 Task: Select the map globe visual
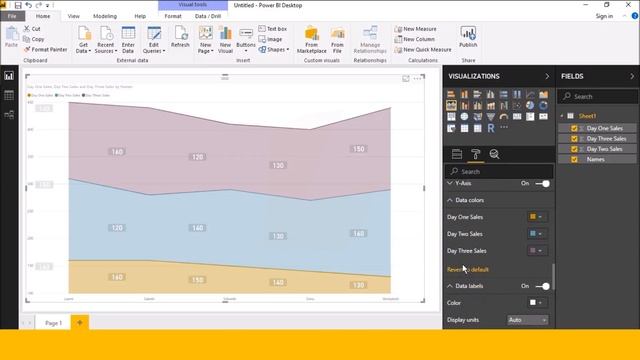(464, 117)
